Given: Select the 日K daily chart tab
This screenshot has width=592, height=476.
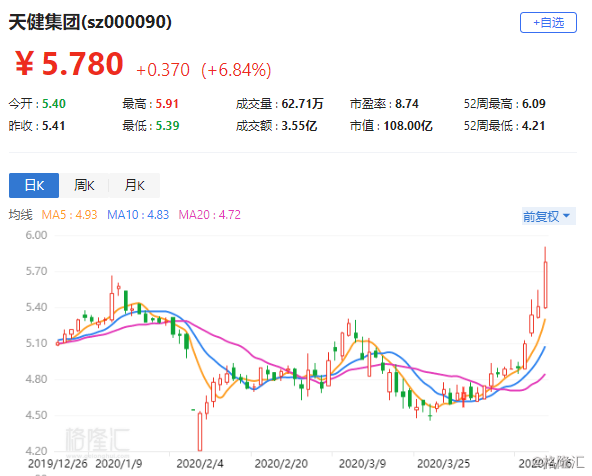Looking at the screenshot, I should 34,185.
